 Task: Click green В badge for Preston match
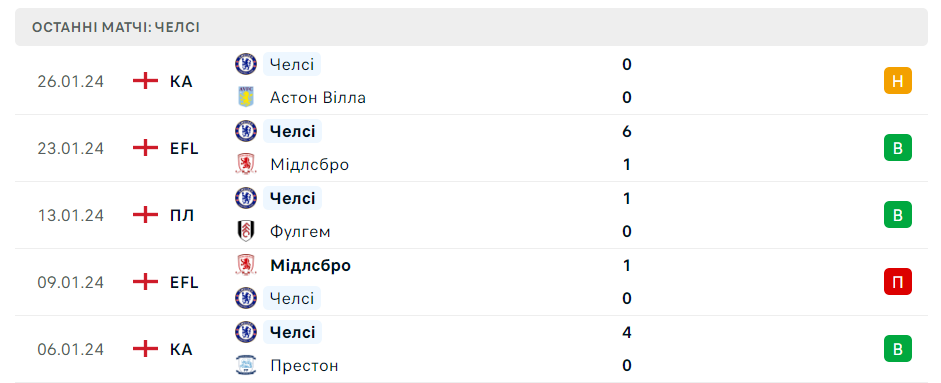[898, 349]
